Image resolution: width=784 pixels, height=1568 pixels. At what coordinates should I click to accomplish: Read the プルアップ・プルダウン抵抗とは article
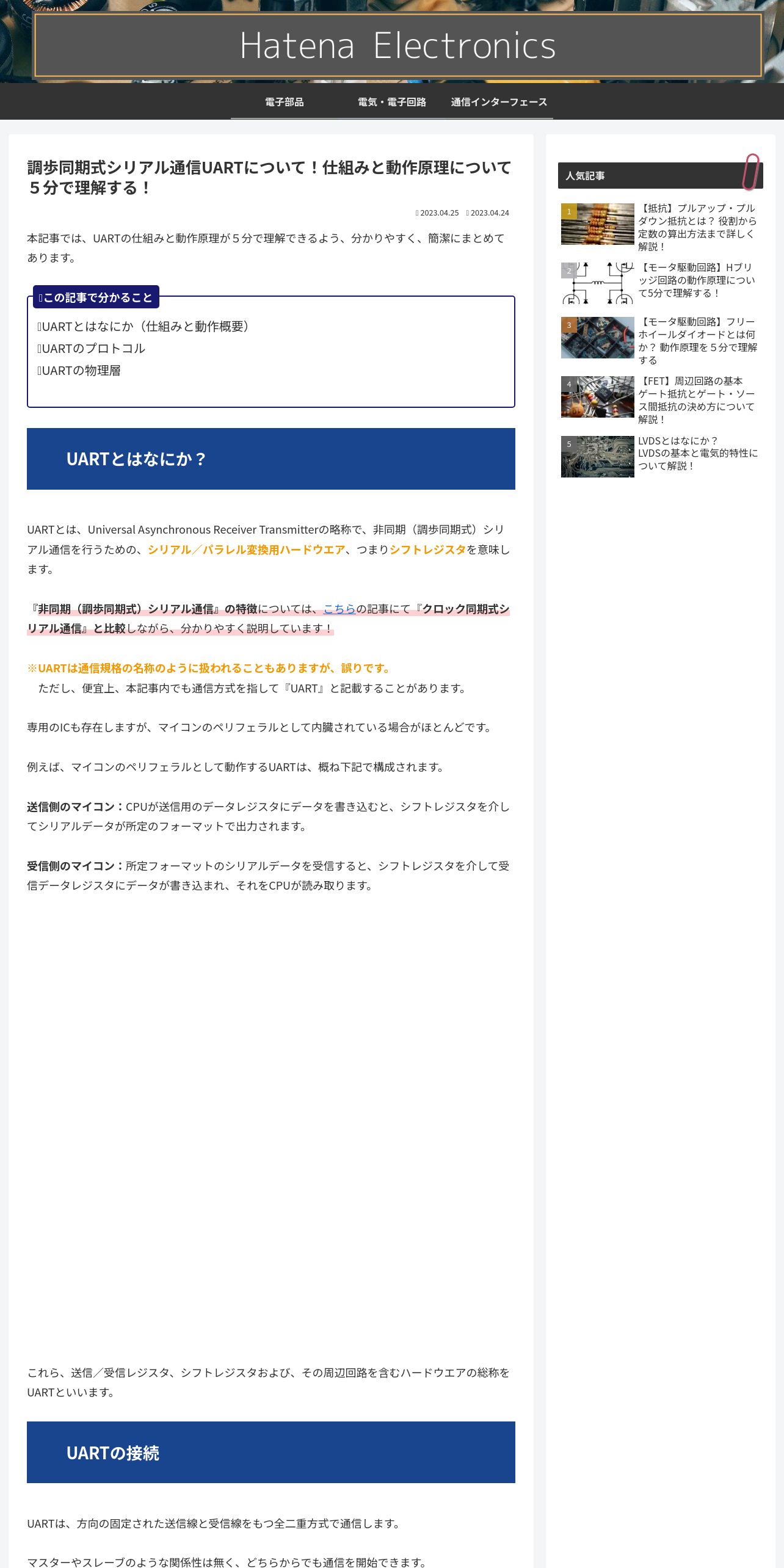coord(697,227)
